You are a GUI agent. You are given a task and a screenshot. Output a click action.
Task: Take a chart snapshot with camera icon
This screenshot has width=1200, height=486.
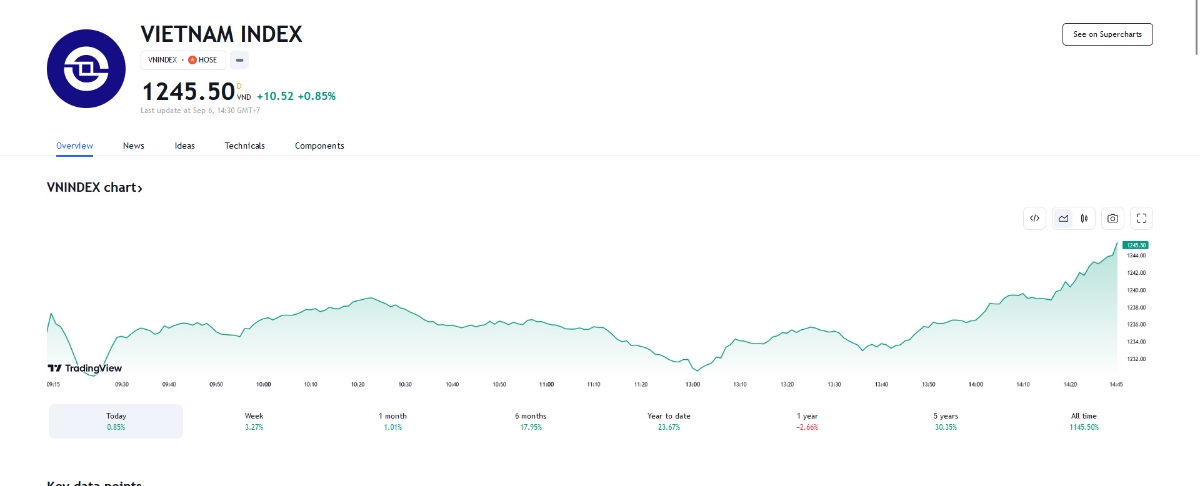pos(1112,218)
